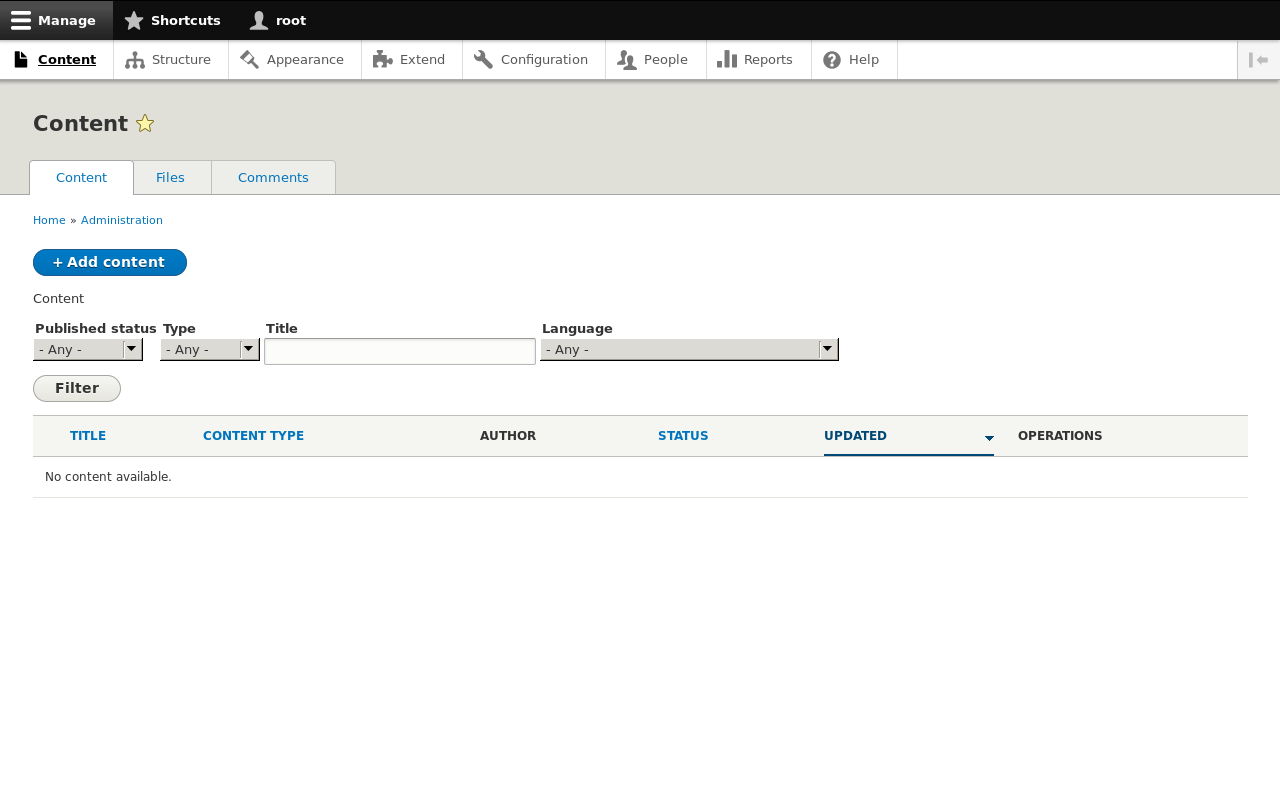
Task: Click the Appearance paintbrush icon
Action: tap(248, 60)
